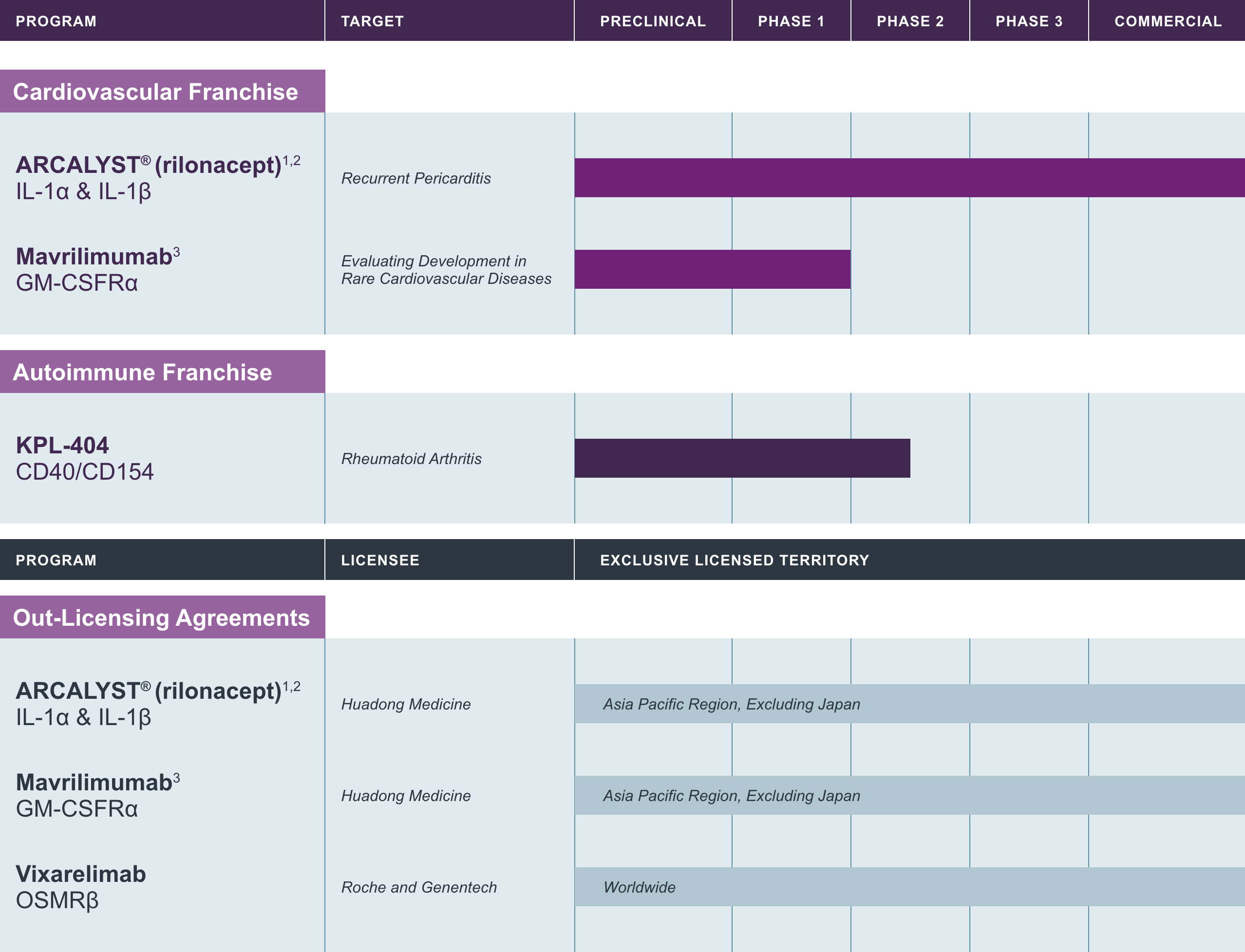Viewport: 1245px width, 952px height.
Task: Click Huadong Medicine licensee for Mavrilimumab
Action: coord(406,796)
